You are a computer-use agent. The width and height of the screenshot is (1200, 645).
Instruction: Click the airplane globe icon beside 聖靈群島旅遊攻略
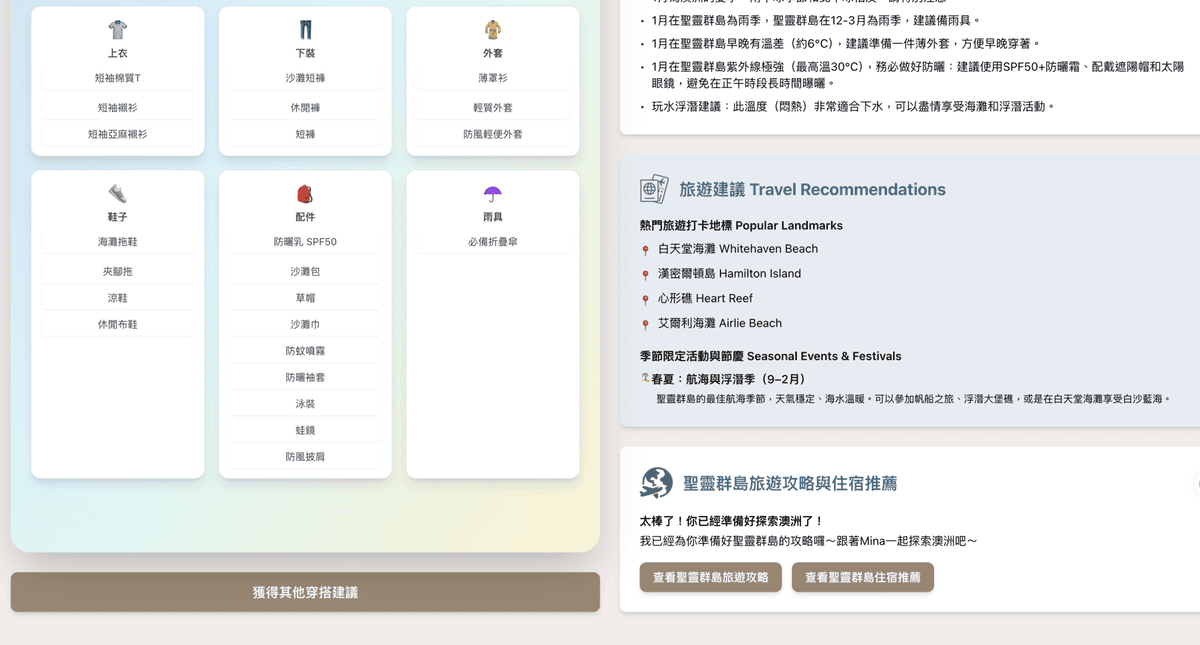656,483
